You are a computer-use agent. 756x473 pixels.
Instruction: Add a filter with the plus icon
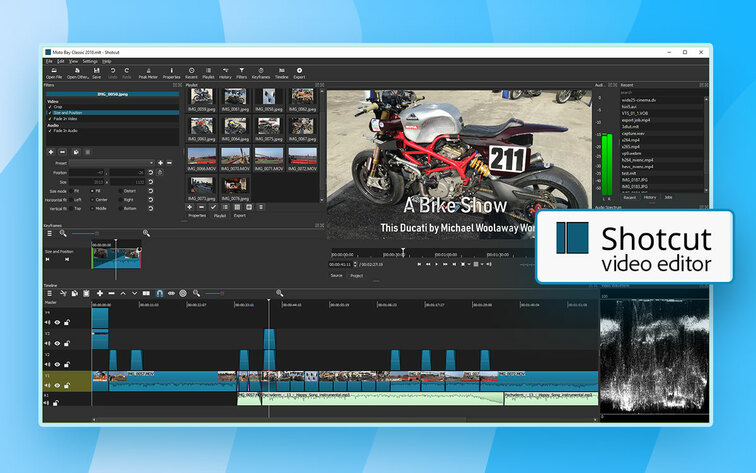coord(51,152)
